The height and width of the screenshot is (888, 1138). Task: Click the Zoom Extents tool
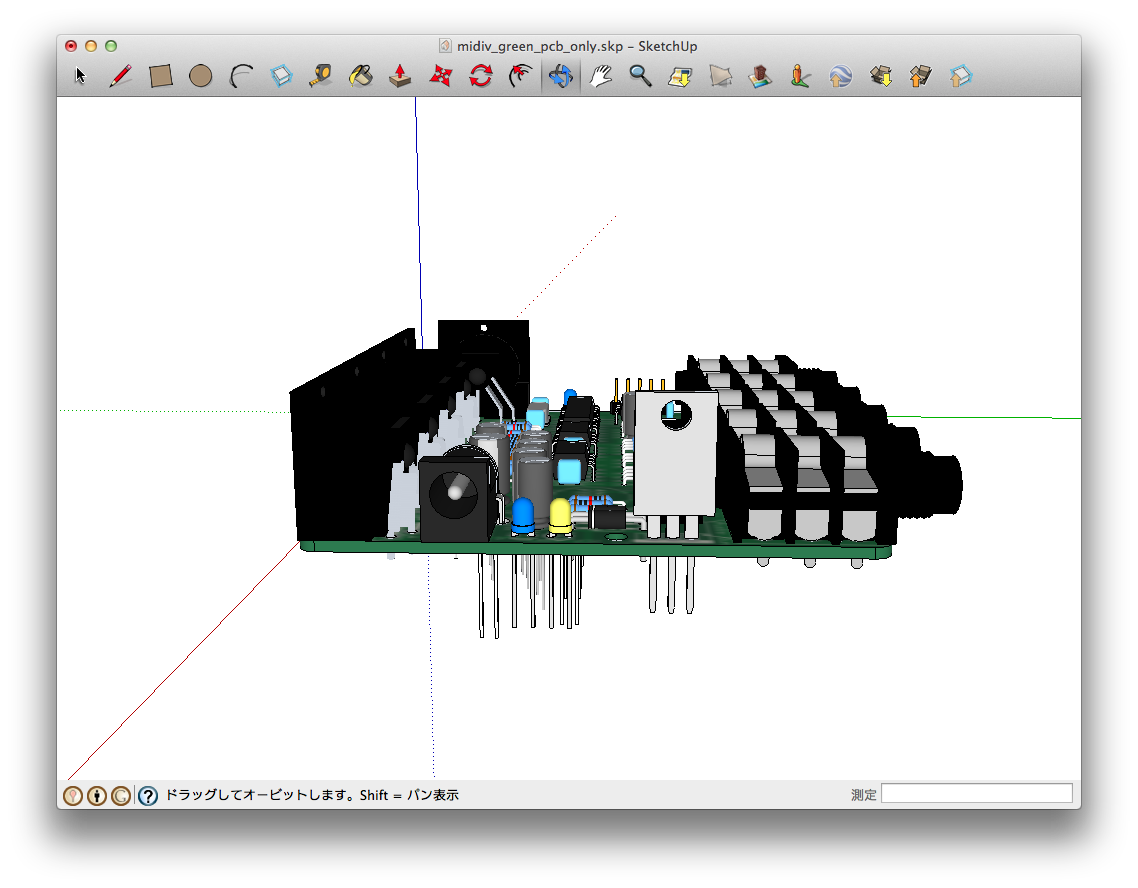tap(680, 76)
